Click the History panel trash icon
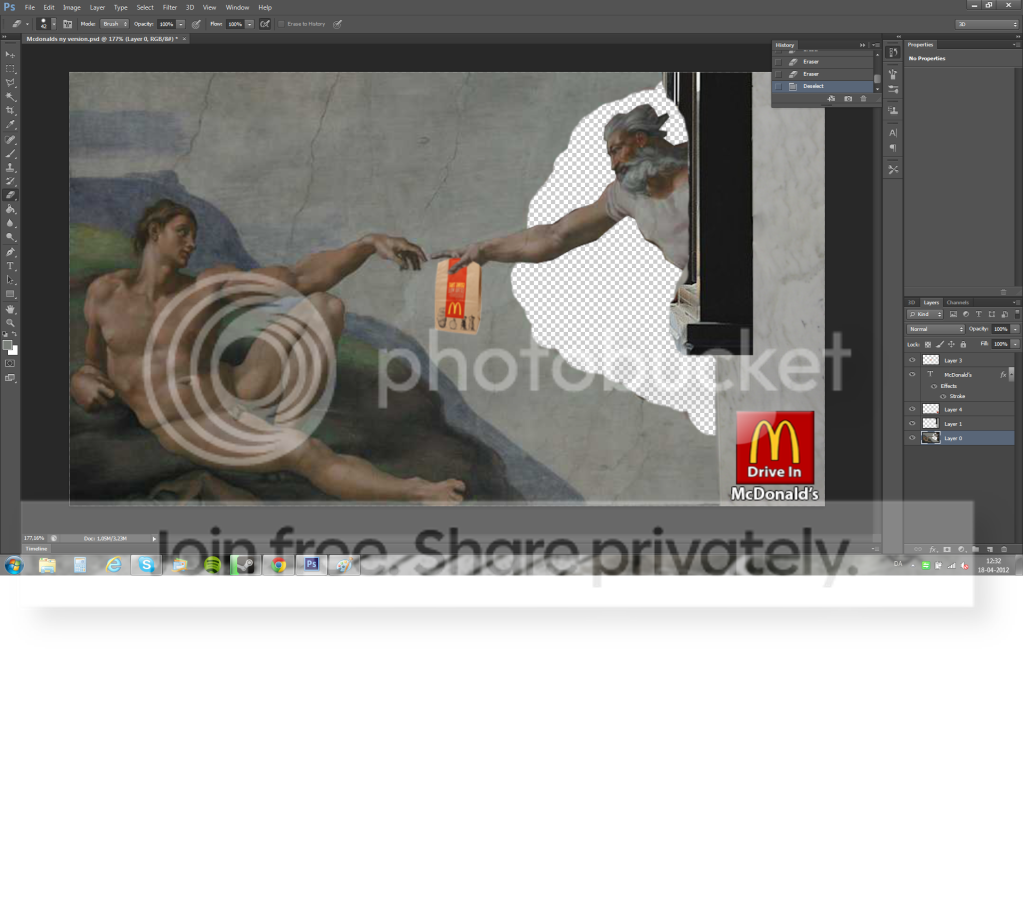Viewport: 1023px width, 908px height. [x=863, y=98]
